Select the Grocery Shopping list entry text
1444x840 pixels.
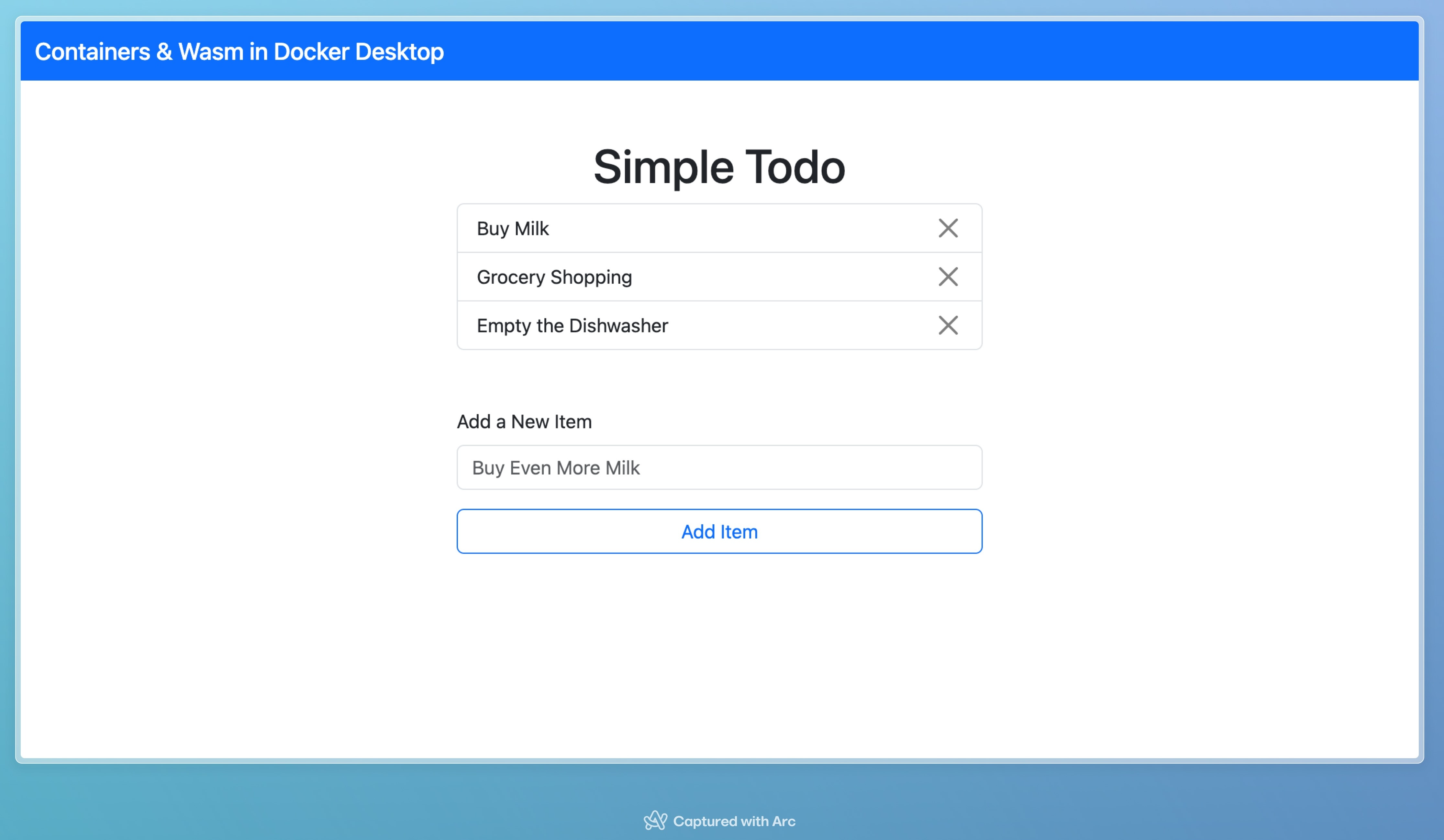point(553,277)
